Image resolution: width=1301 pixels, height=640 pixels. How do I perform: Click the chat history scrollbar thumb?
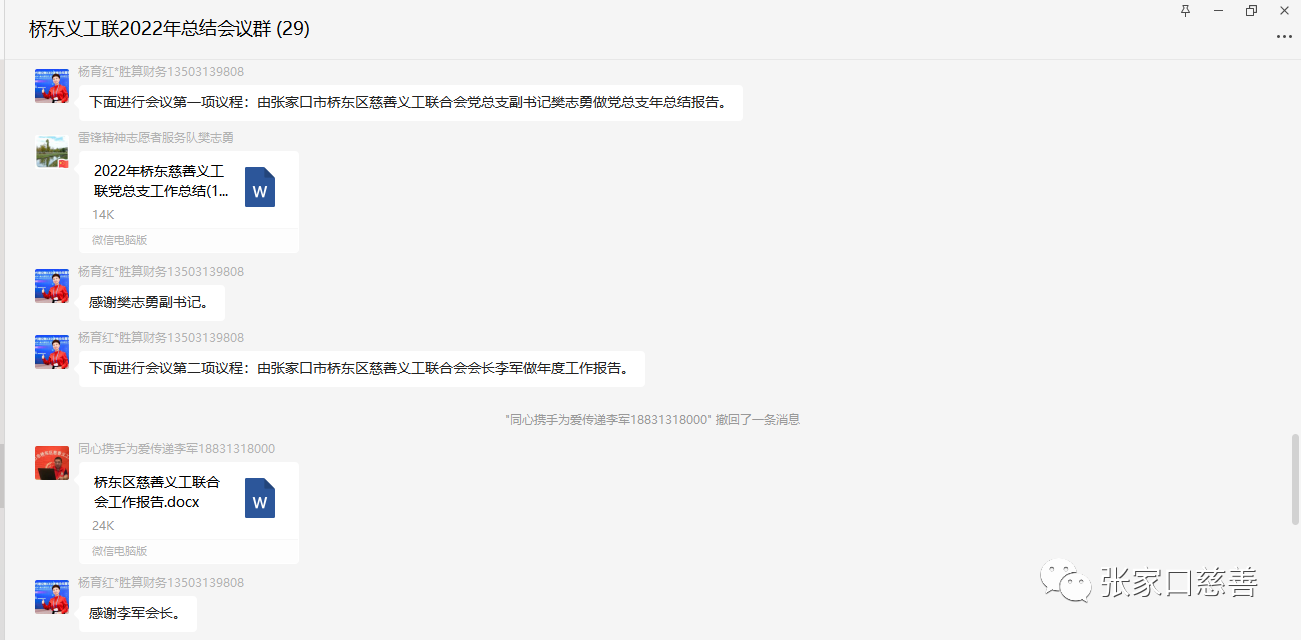point(1296,478)
